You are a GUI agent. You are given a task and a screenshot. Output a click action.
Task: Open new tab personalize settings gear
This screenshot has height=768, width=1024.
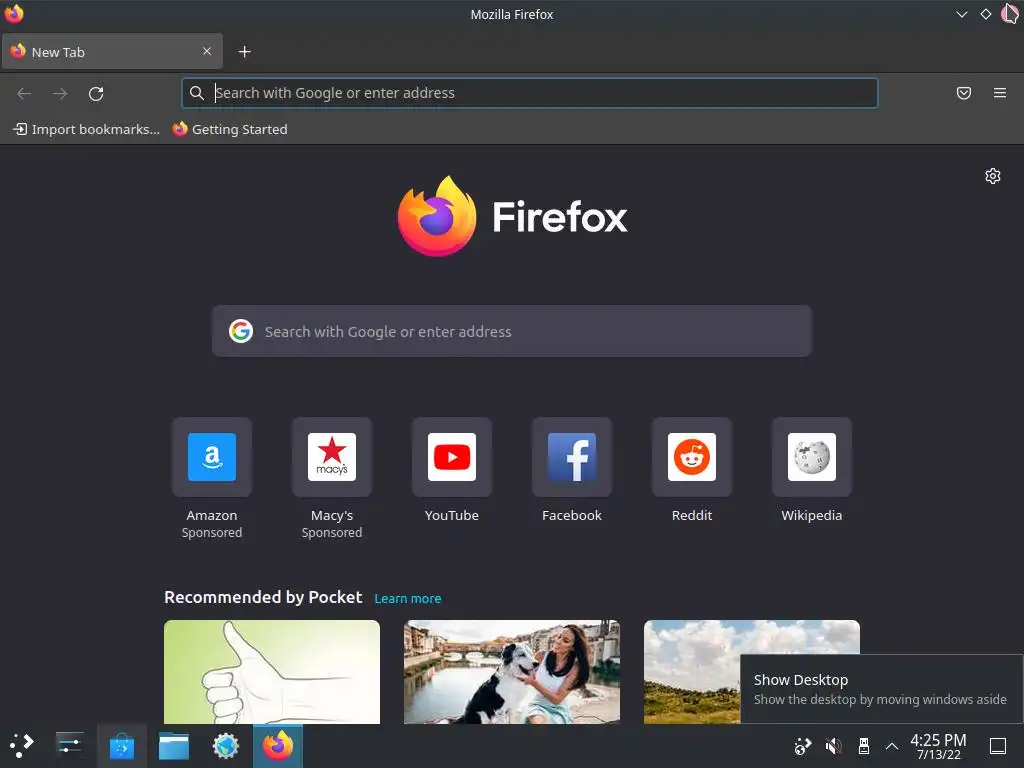(x=993, y=176)
